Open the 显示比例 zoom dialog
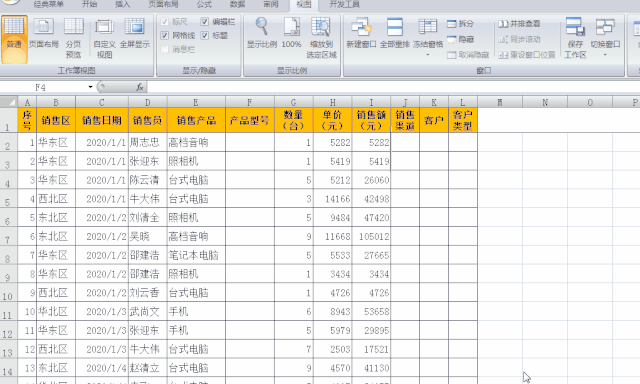Viewport: 640px width, 384px height. coord(262,33)
